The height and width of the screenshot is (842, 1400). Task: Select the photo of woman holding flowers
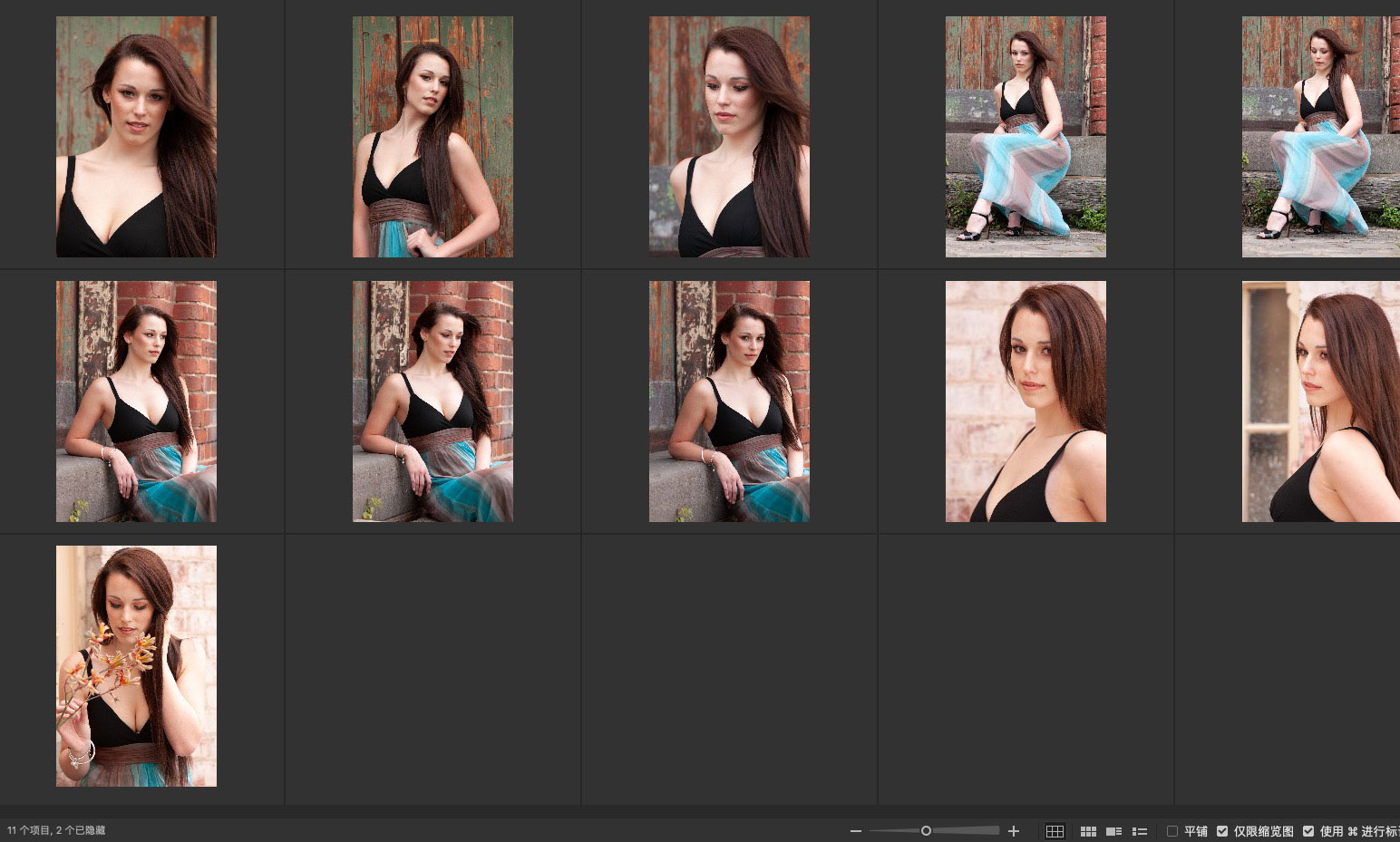tap(136, 666)
